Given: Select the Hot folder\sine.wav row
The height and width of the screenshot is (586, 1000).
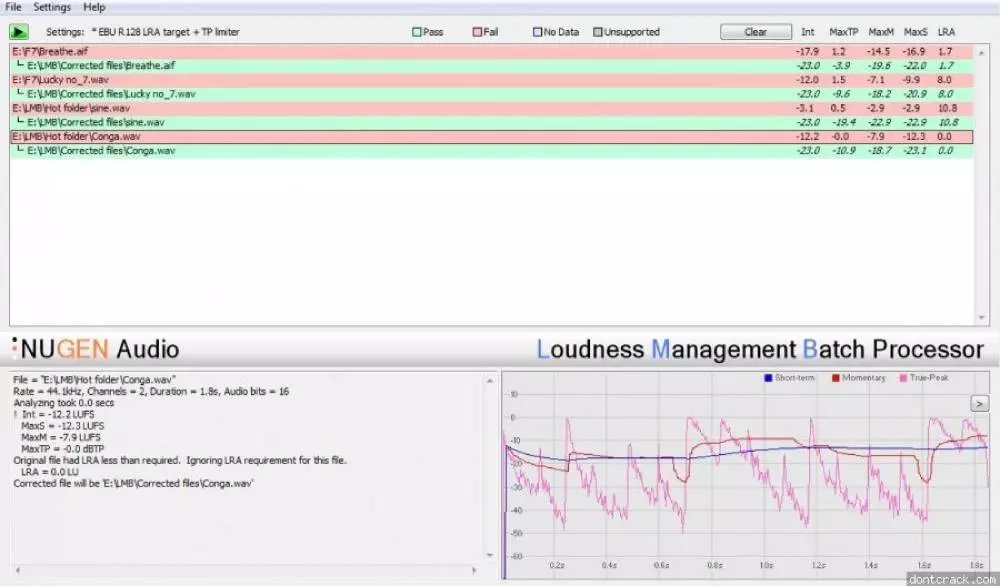Looking at the screenshot, I should click(492, 108).
